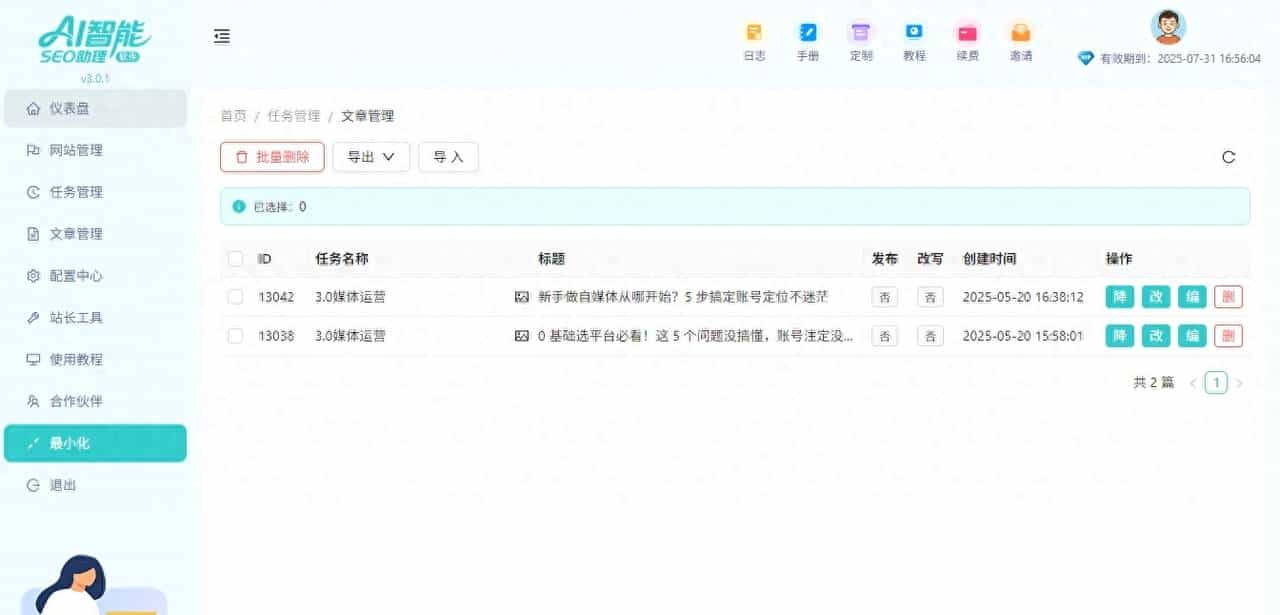The width and height of the screenshot is (1280, 615).
Task: Click the user avatar in top right
Action: [1166, 27]
